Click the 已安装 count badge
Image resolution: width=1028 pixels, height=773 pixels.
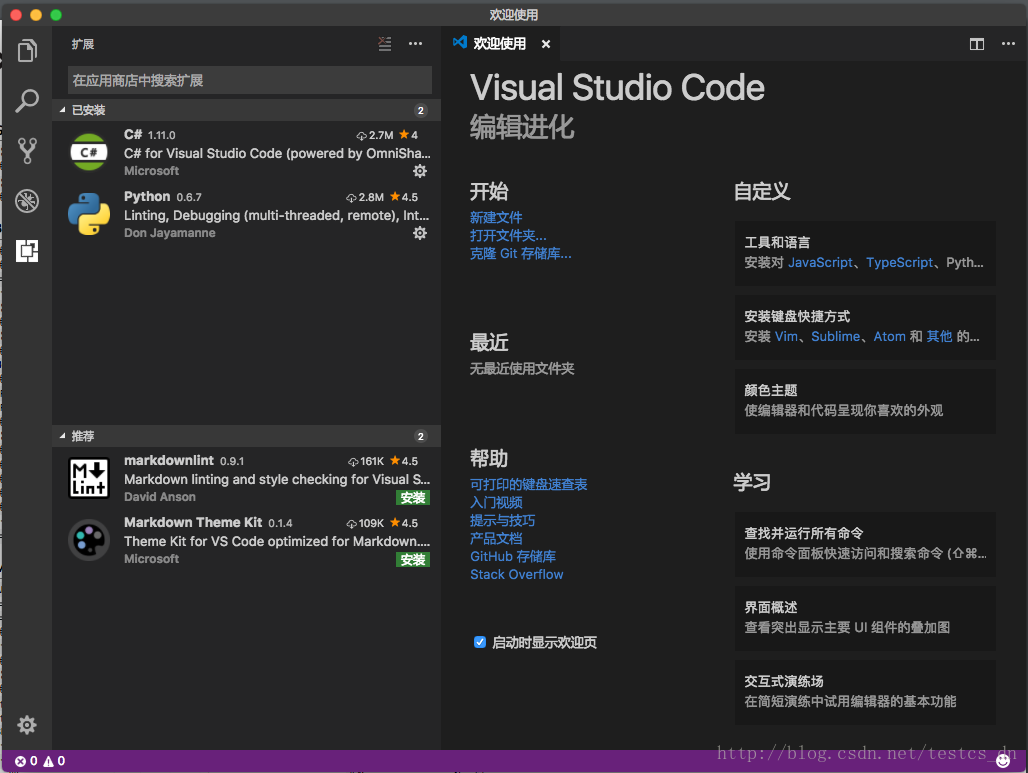pyautogui.click(x=420, y=110)
